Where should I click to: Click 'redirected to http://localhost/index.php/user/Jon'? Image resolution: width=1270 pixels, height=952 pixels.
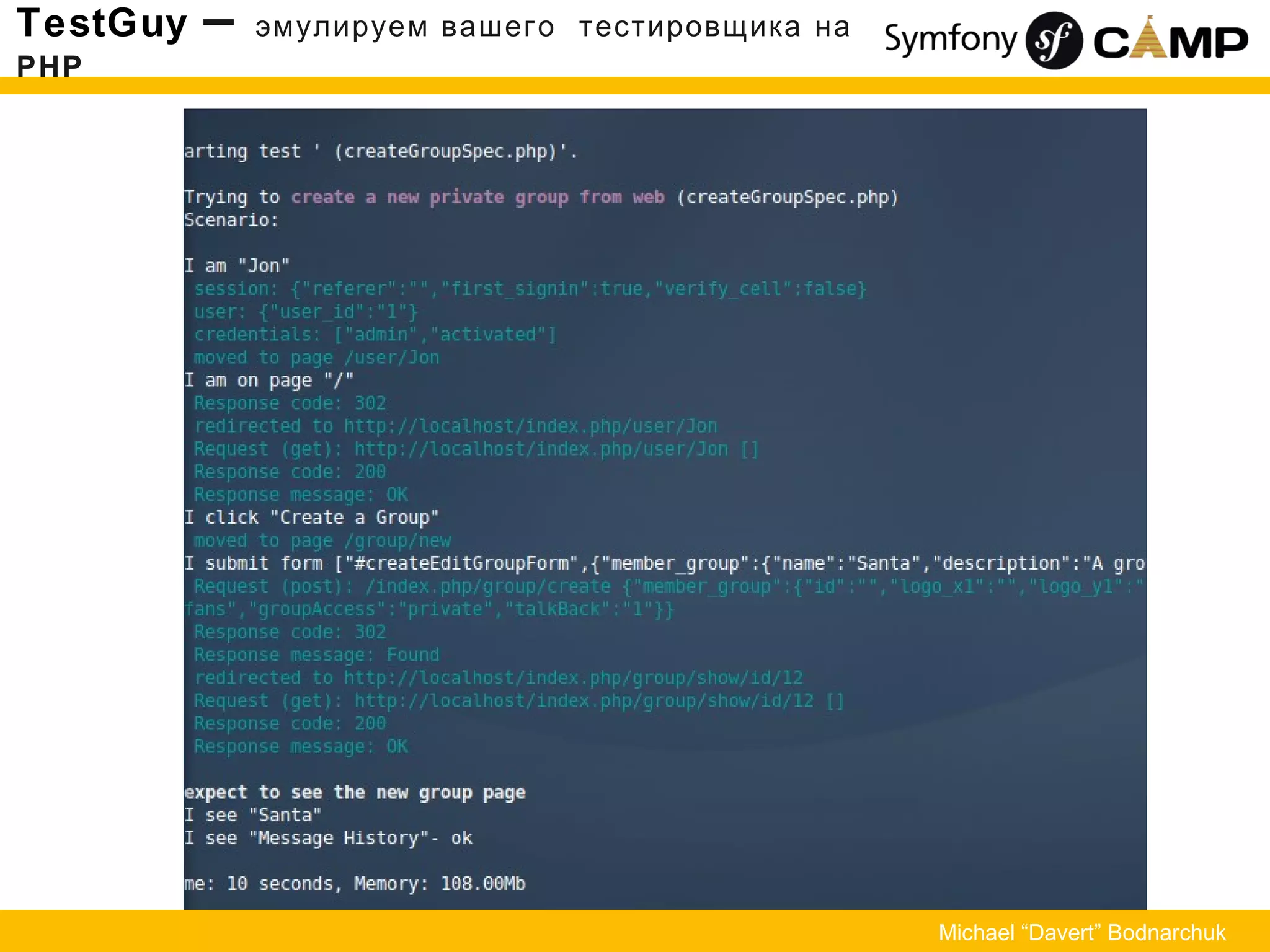[456, 426]
